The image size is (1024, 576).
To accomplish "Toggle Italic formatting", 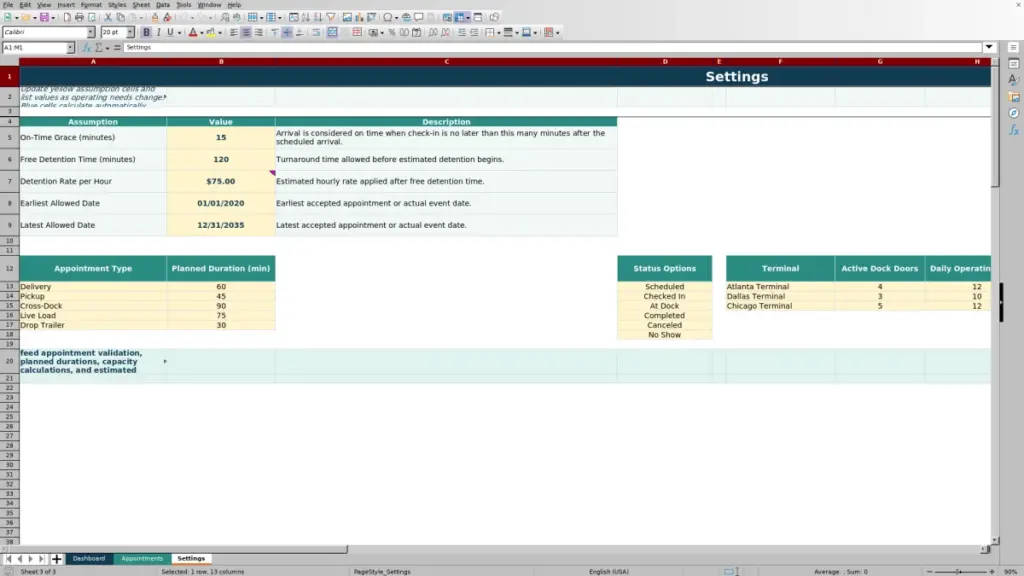I will (x=159, y=32).
